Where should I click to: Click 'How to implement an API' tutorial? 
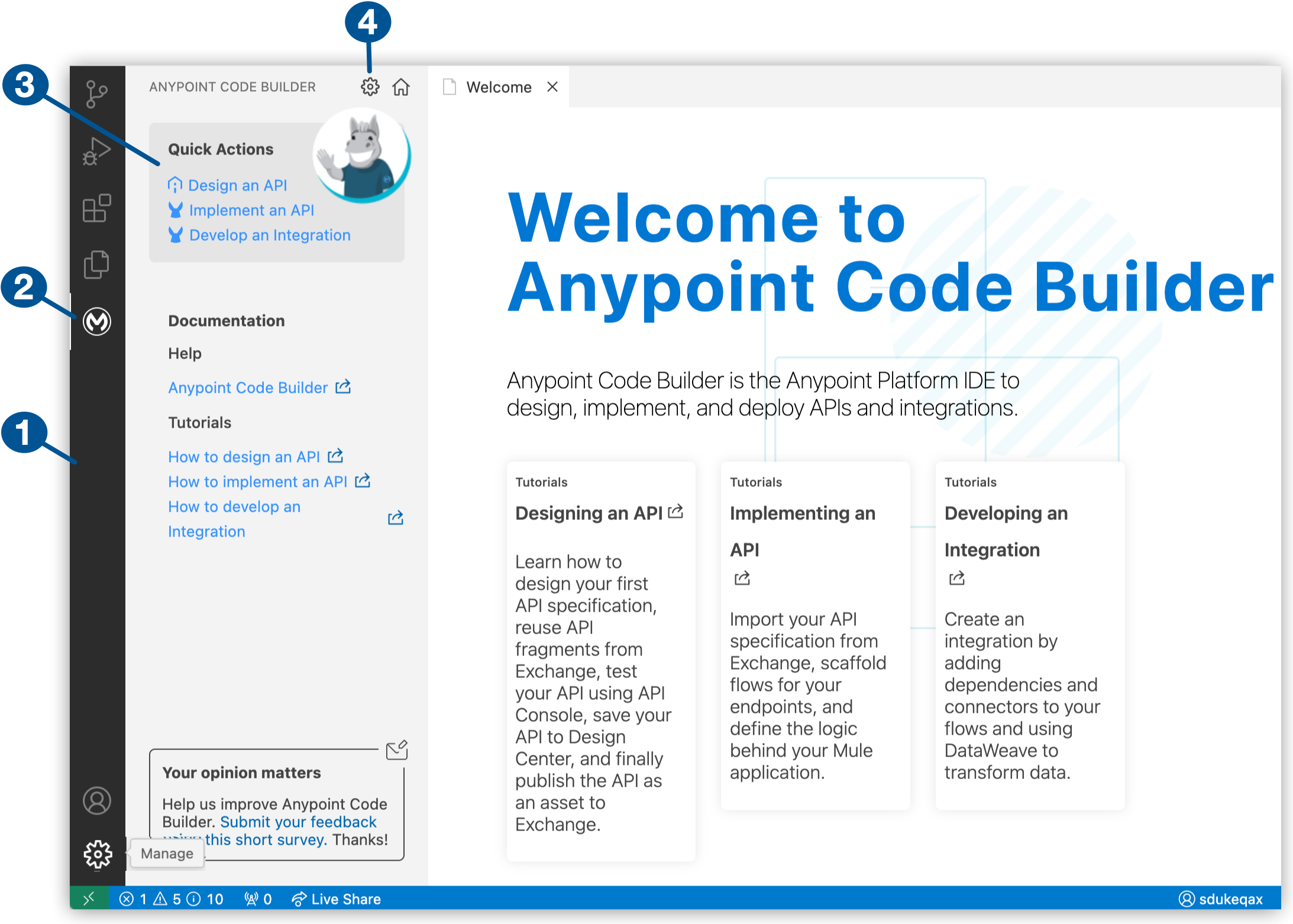tap(256, 481)
